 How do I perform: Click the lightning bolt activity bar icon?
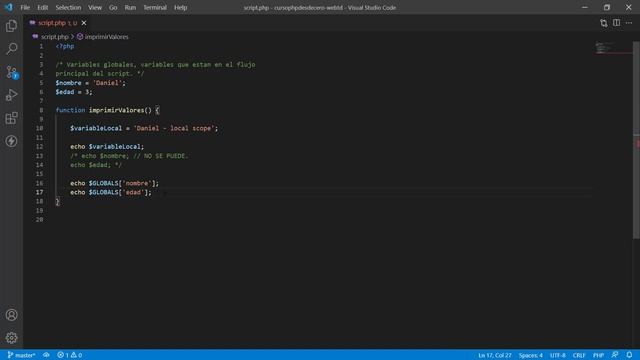coord(11,141)
